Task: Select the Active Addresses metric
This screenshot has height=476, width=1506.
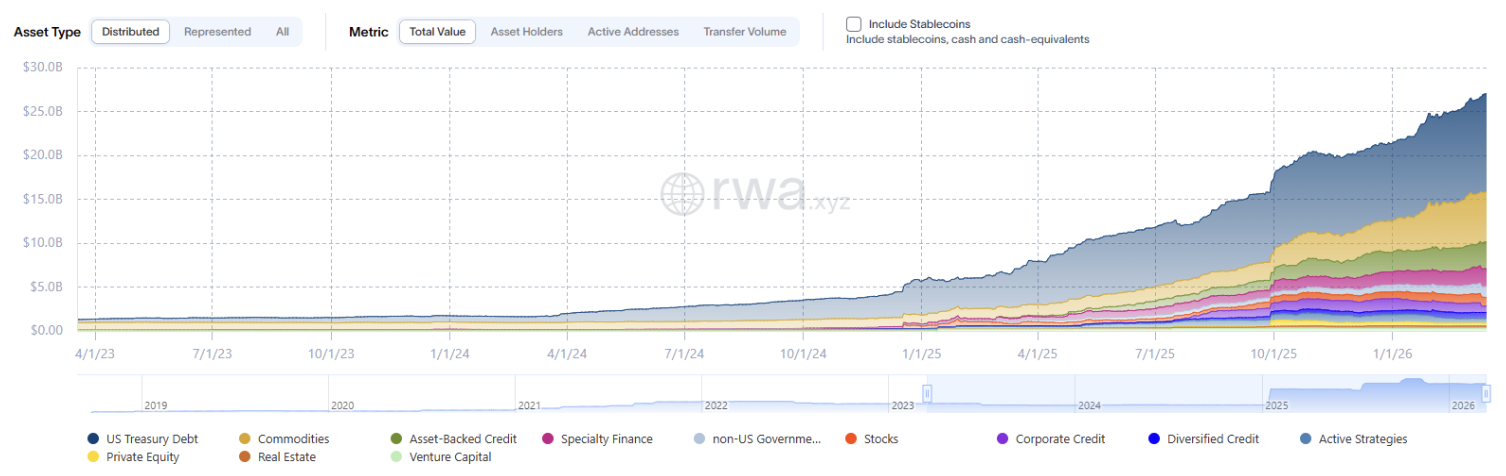Action: point(633,32)
